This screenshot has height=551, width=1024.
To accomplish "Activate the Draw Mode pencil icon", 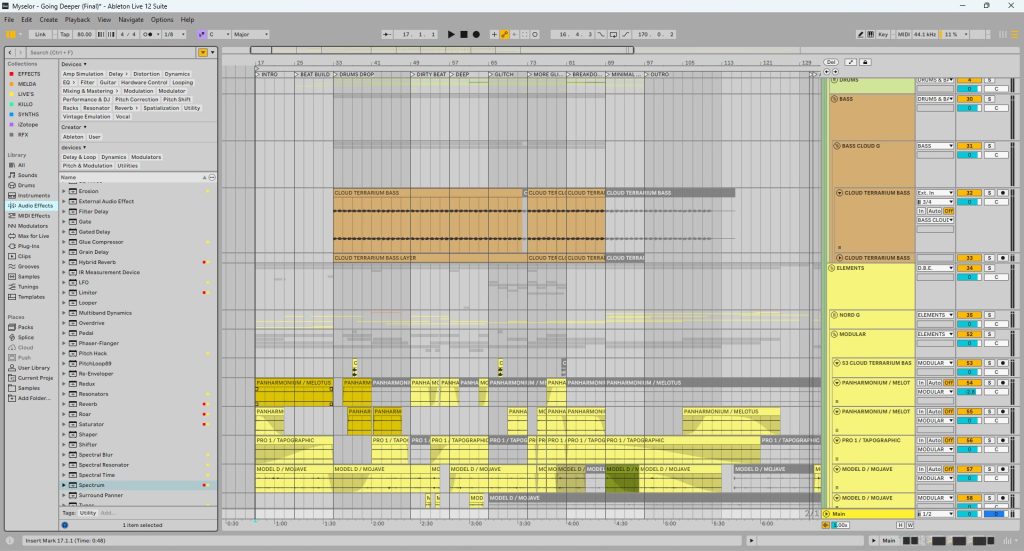I will coord(860,34).
